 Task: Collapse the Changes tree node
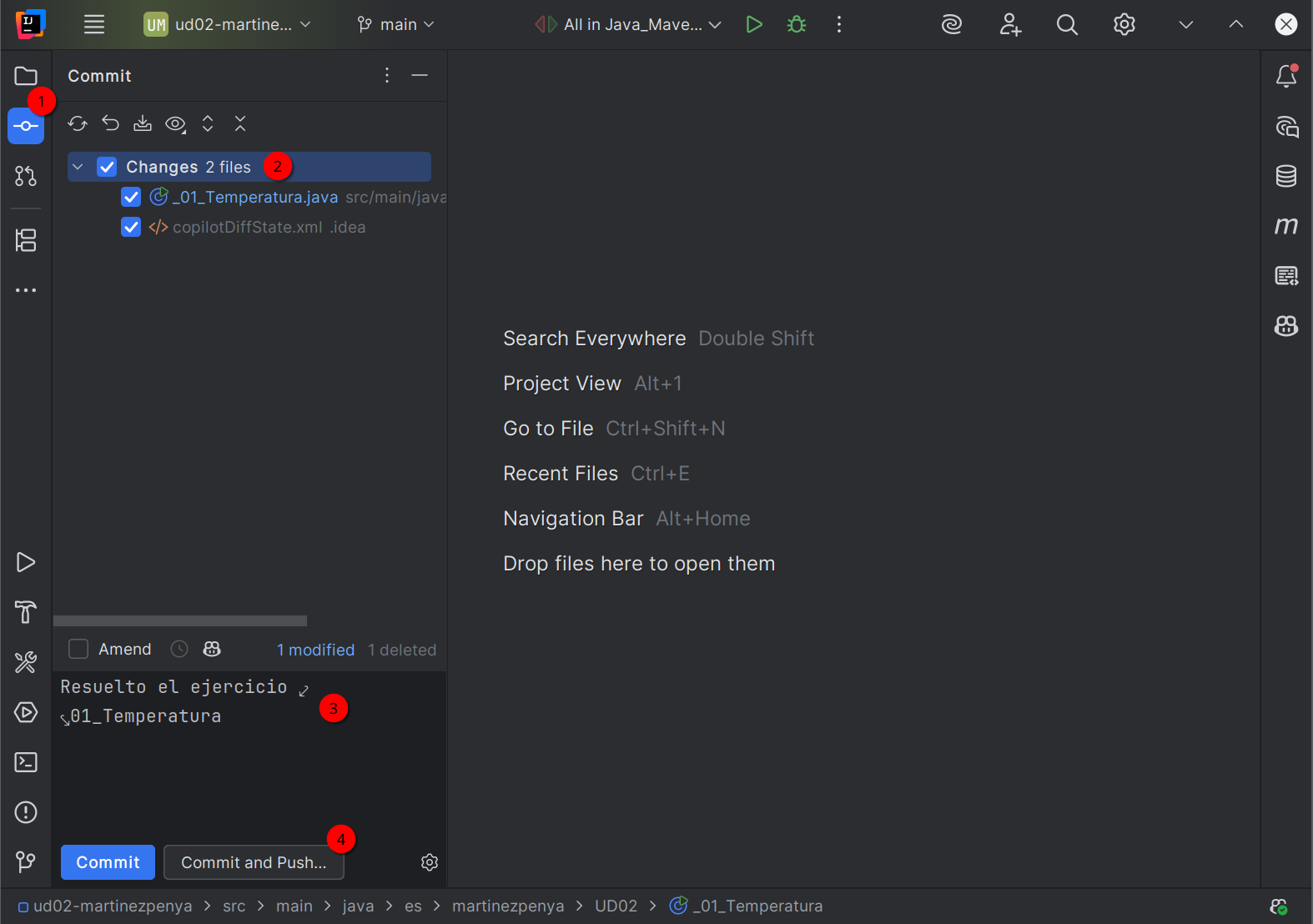(x=78, y=167)
